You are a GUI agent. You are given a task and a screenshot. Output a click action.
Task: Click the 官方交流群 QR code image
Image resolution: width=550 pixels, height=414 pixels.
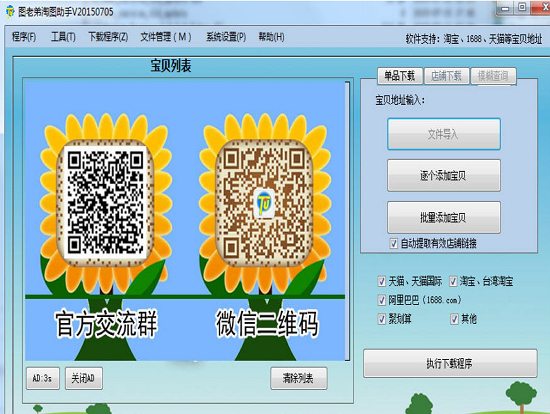tap(106, 202)
